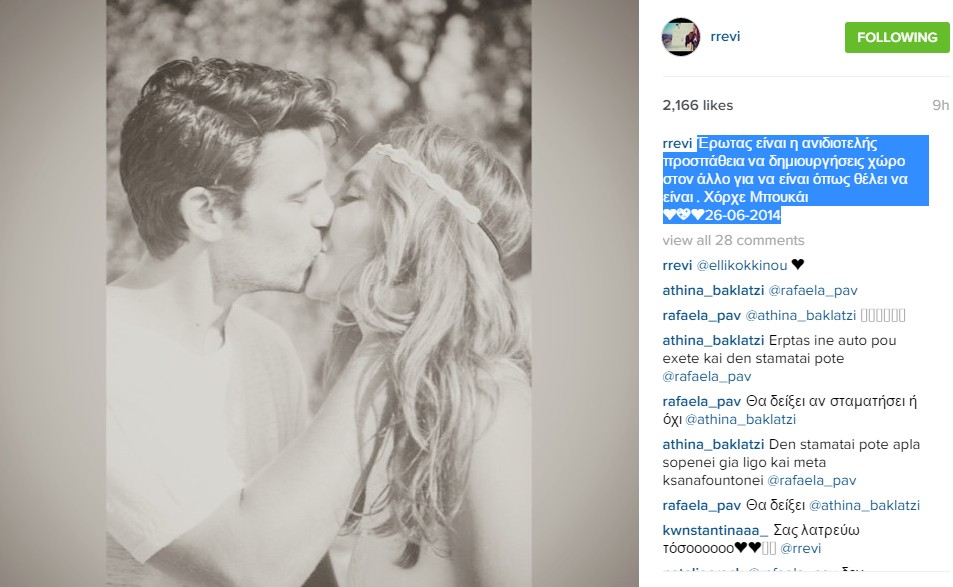Click the highlighted Greek caption text

(796, 179)
